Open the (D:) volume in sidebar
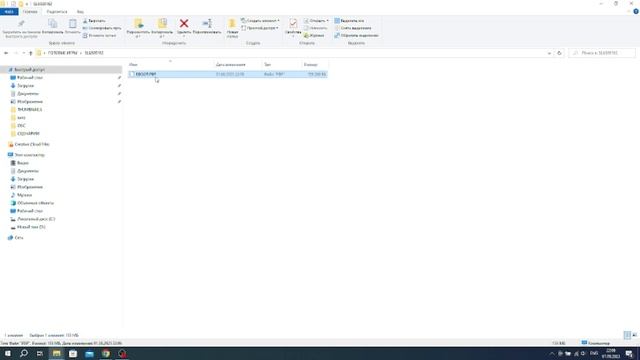This screenshot has width=640, height=360. 31,227
